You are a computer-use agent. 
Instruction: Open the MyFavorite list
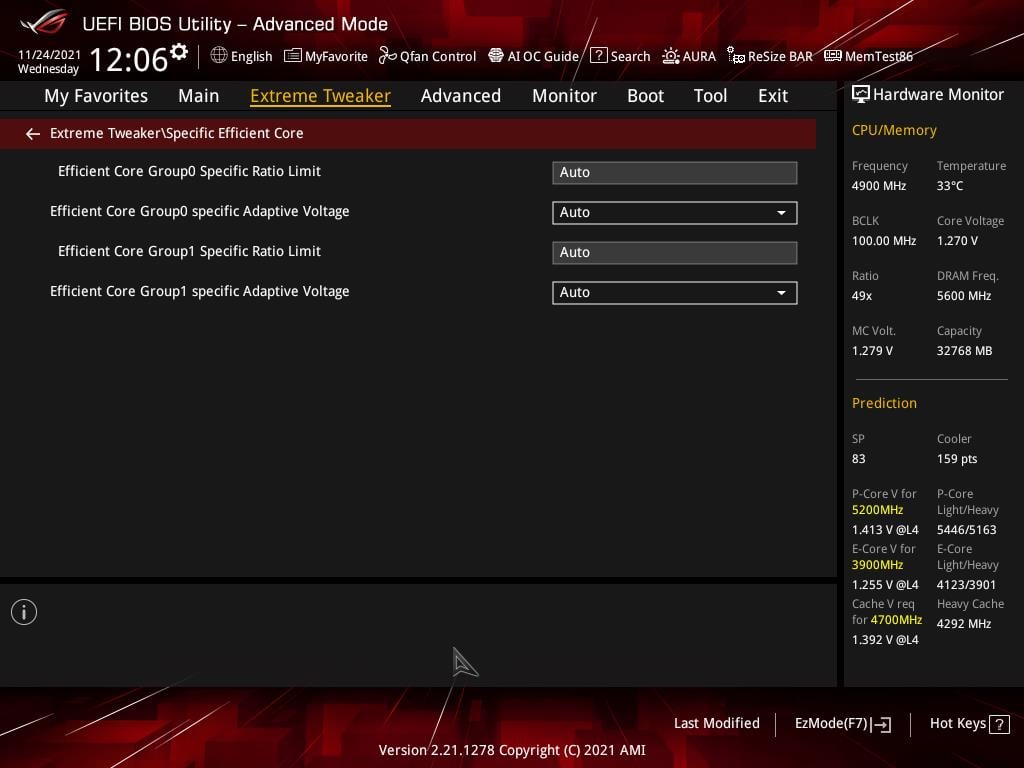[x=326, y=56]
